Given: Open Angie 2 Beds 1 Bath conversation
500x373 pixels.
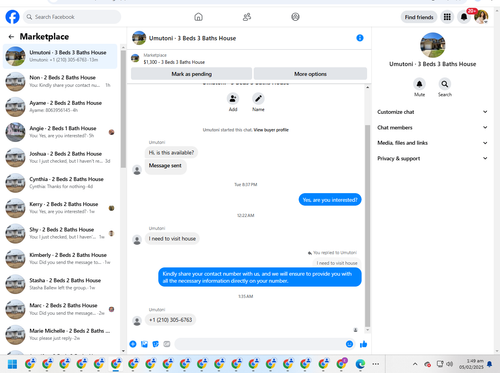Looking at the screenshot, I should (x=60, y=132).
